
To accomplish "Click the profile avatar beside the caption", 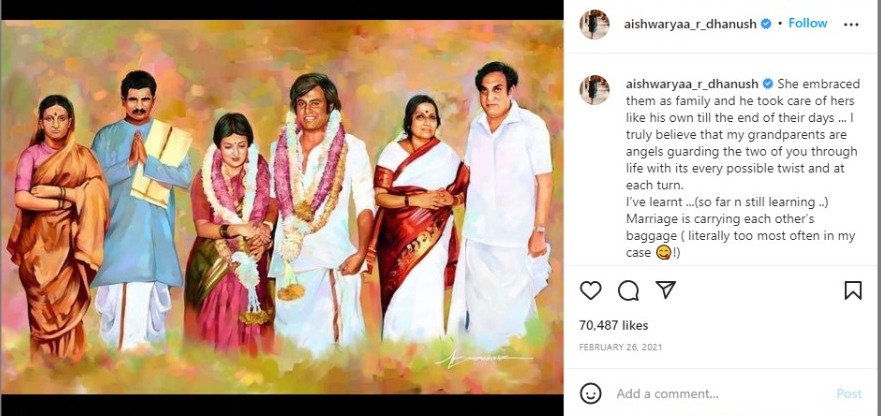I will (x=594, y=90).
